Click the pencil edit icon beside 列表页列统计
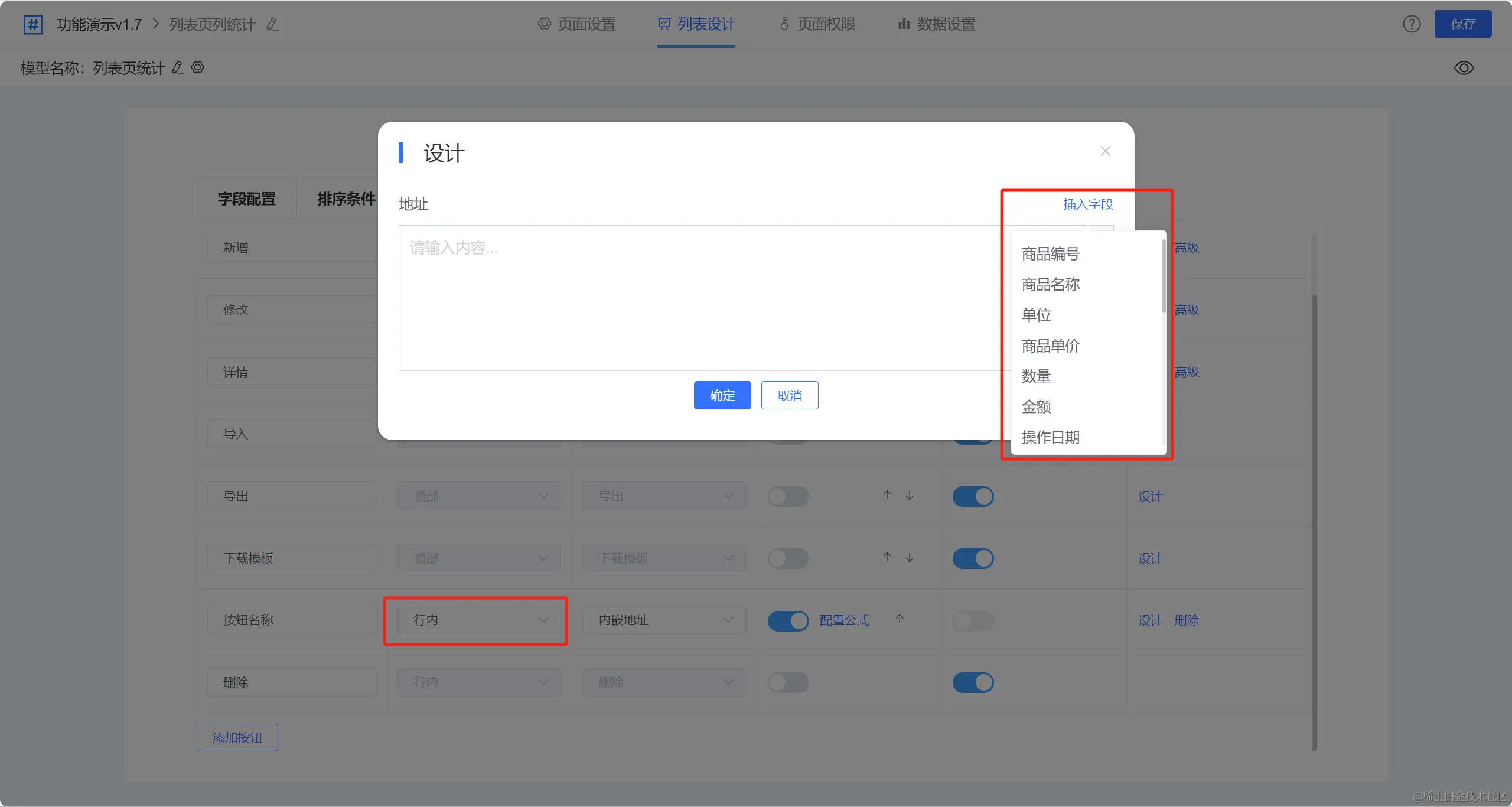This screenshot has height=807, width=1512. pyautogui.click(x=272, y=25)
